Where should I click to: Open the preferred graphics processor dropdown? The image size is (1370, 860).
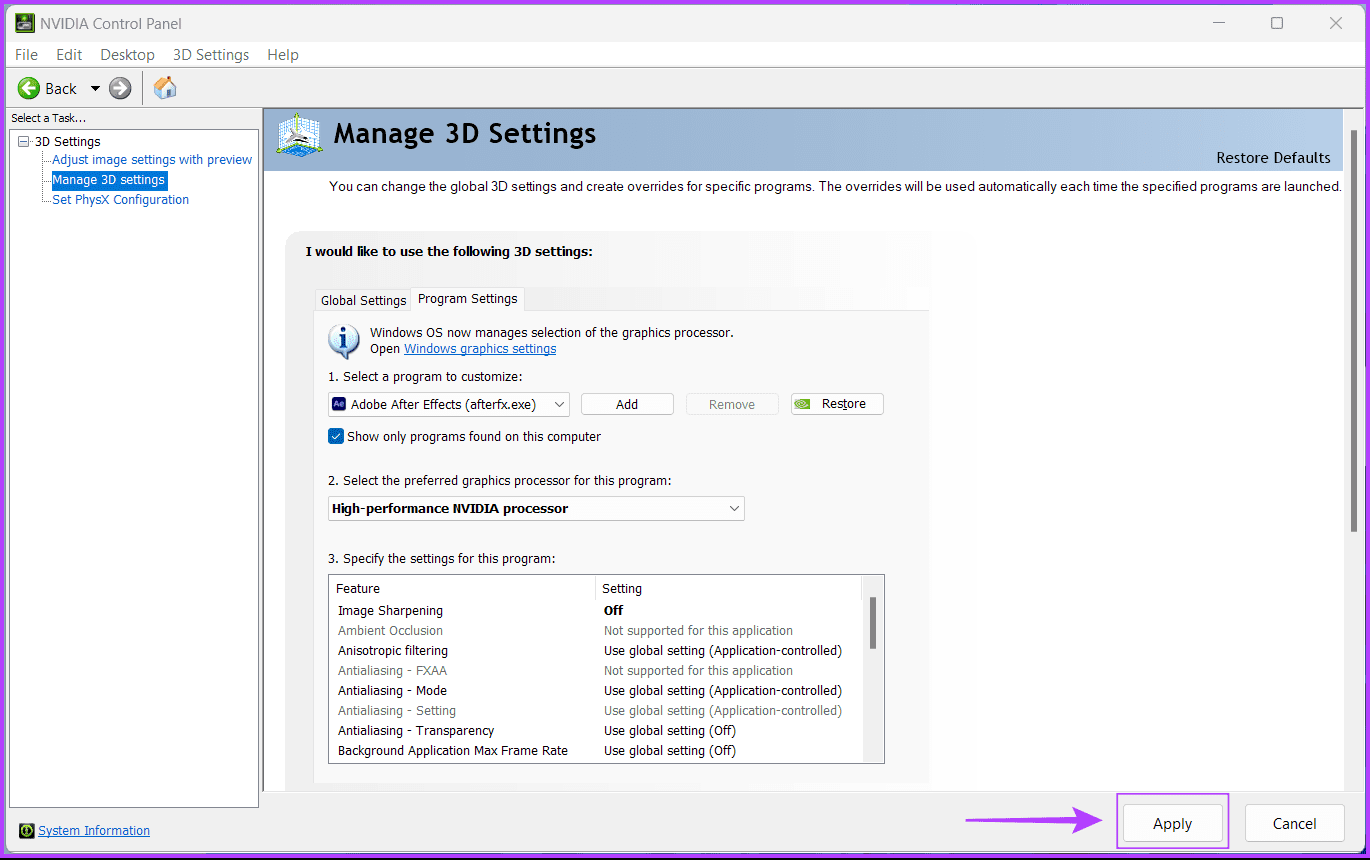click(536, 508)
